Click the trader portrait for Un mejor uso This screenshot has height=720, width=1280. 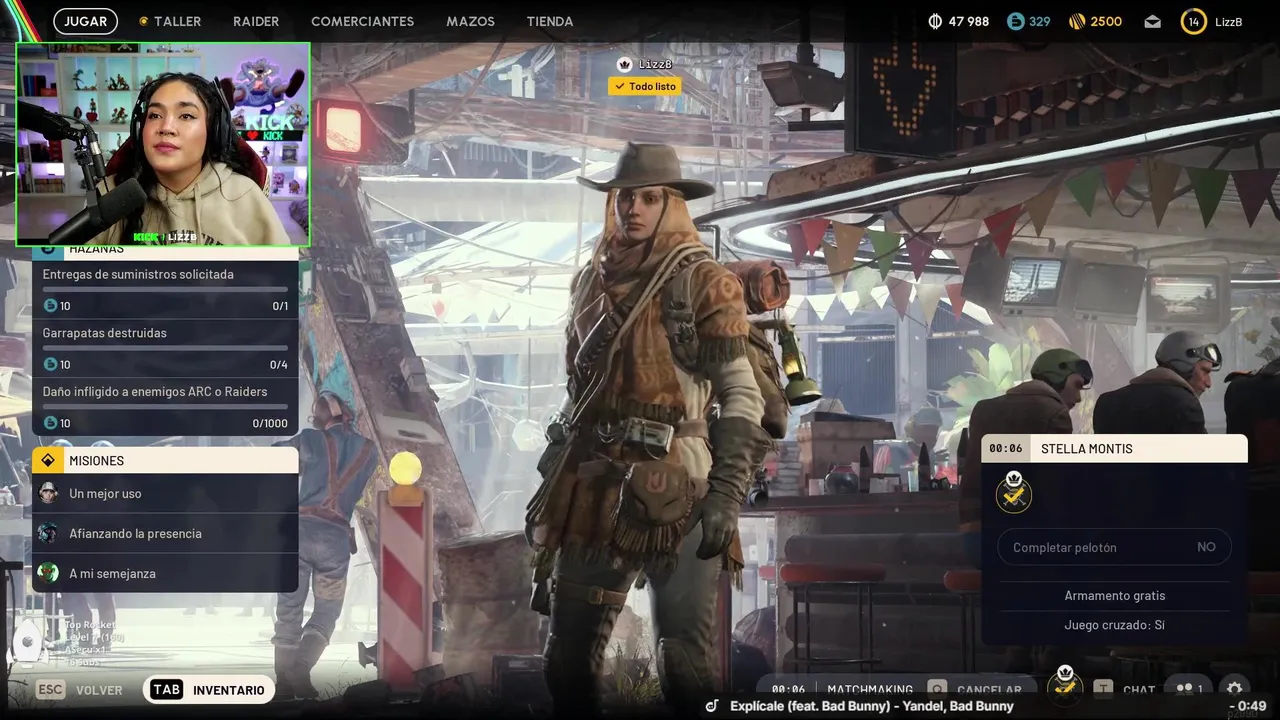[48, 493]
